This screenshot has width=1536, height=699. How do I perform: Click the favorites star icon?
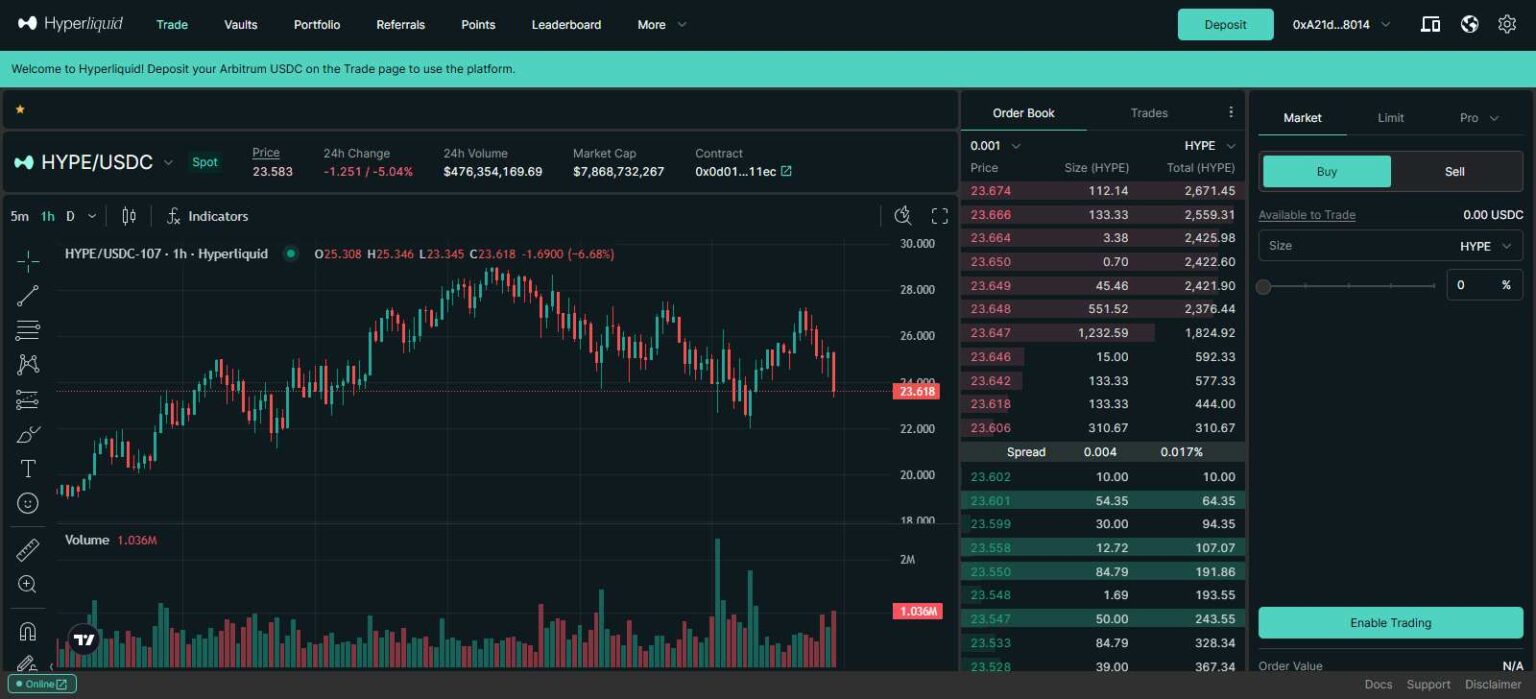point(20,109)
